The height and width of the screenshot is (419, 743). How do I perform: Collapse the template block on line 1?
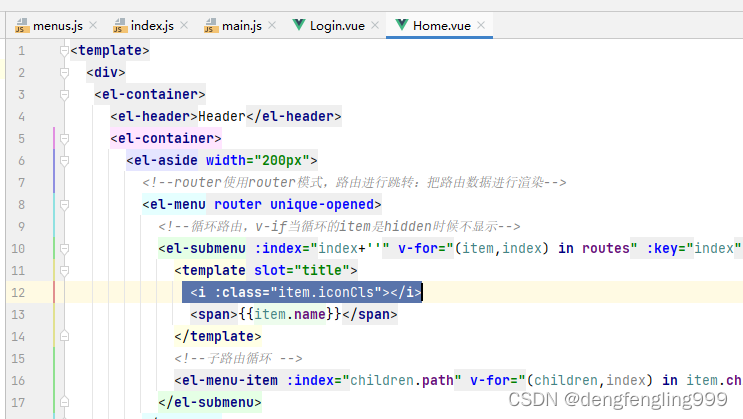pos(64,51)
